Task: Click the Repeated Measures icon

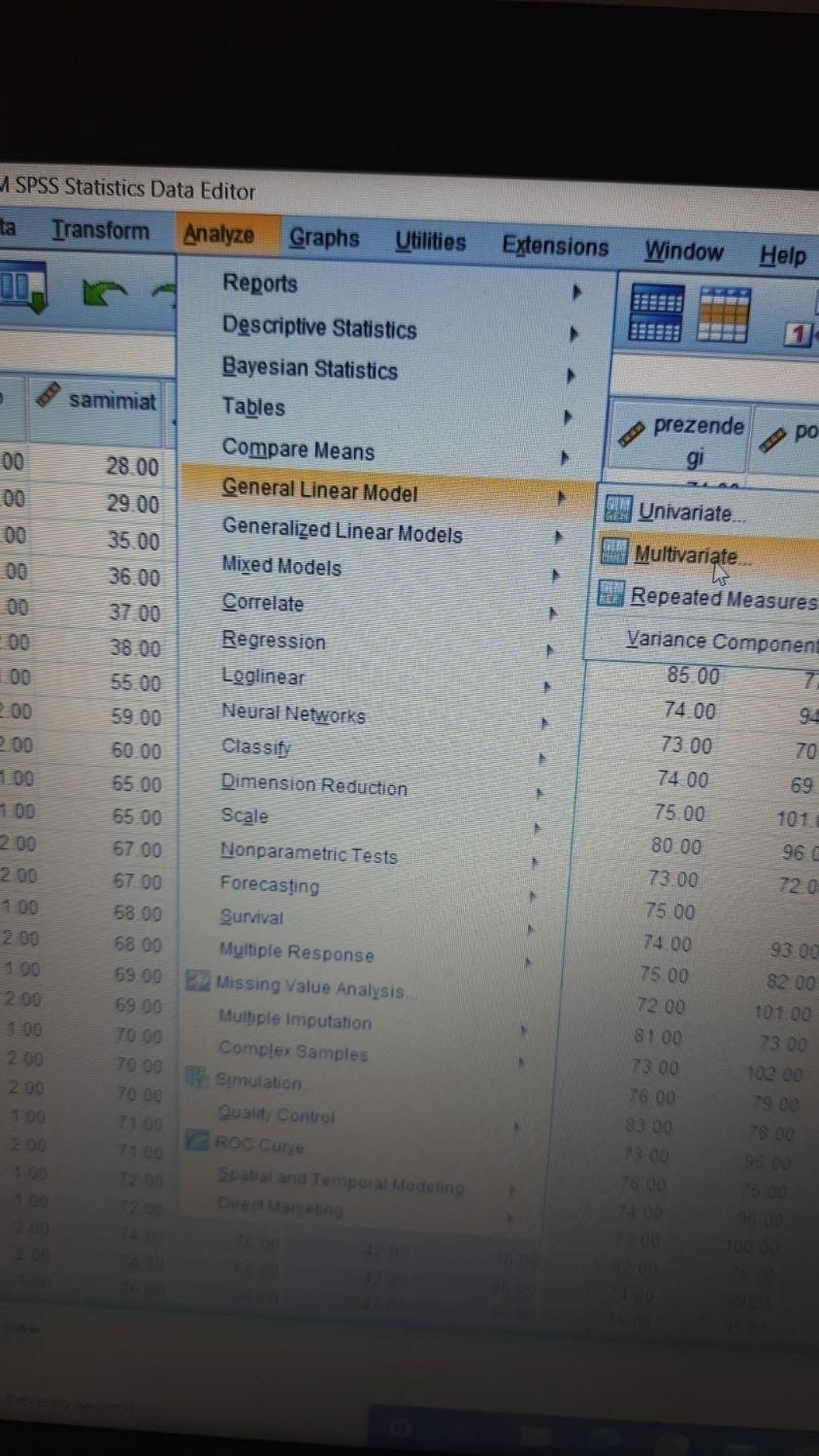Action: coord(610,592)
